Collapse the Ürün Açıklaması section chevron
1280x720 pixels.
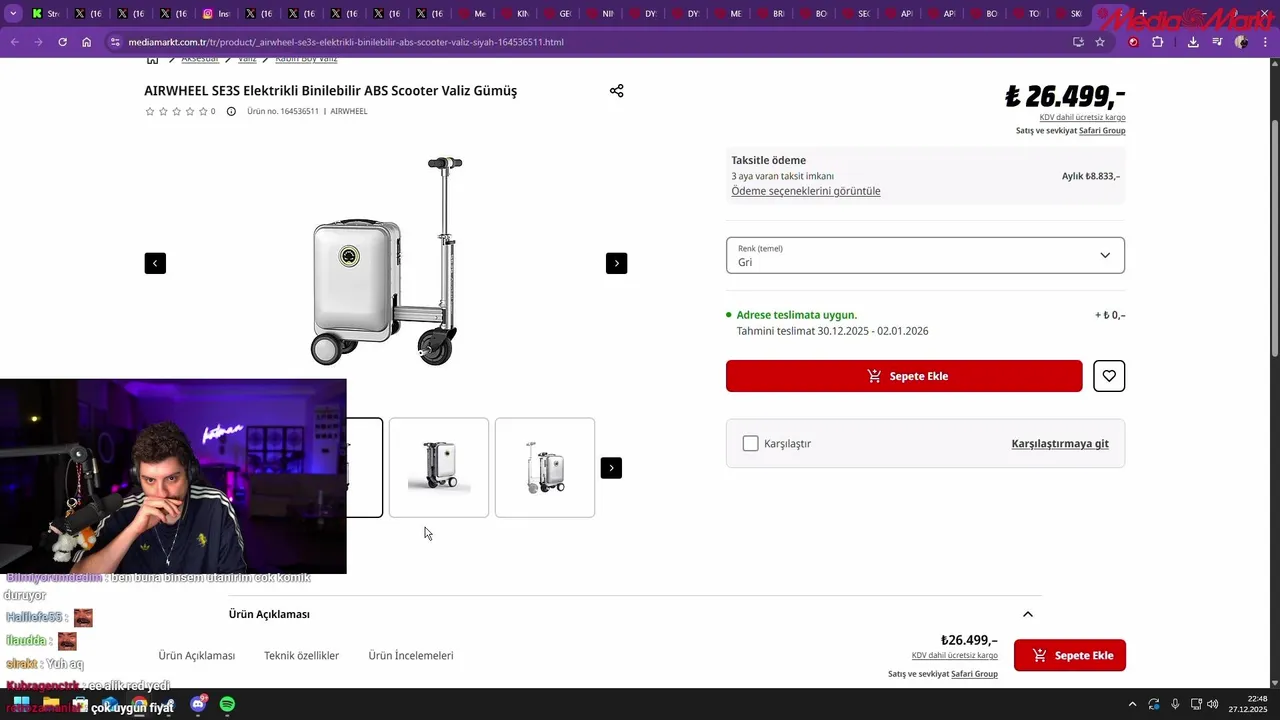[x=1027, y=614]
